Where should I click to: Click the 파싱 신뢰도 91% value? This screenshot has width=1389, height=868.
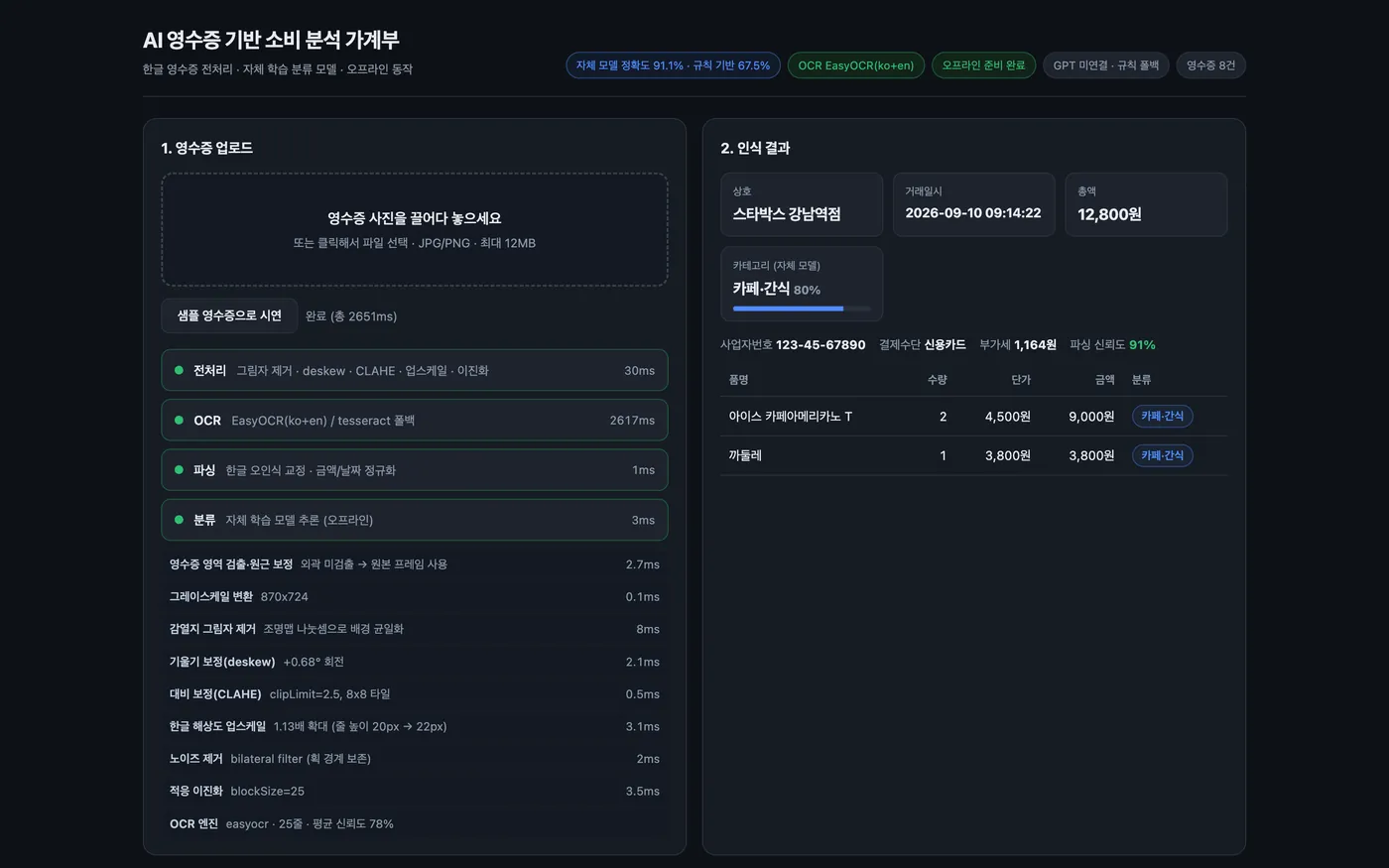(x=1142, y=344)
